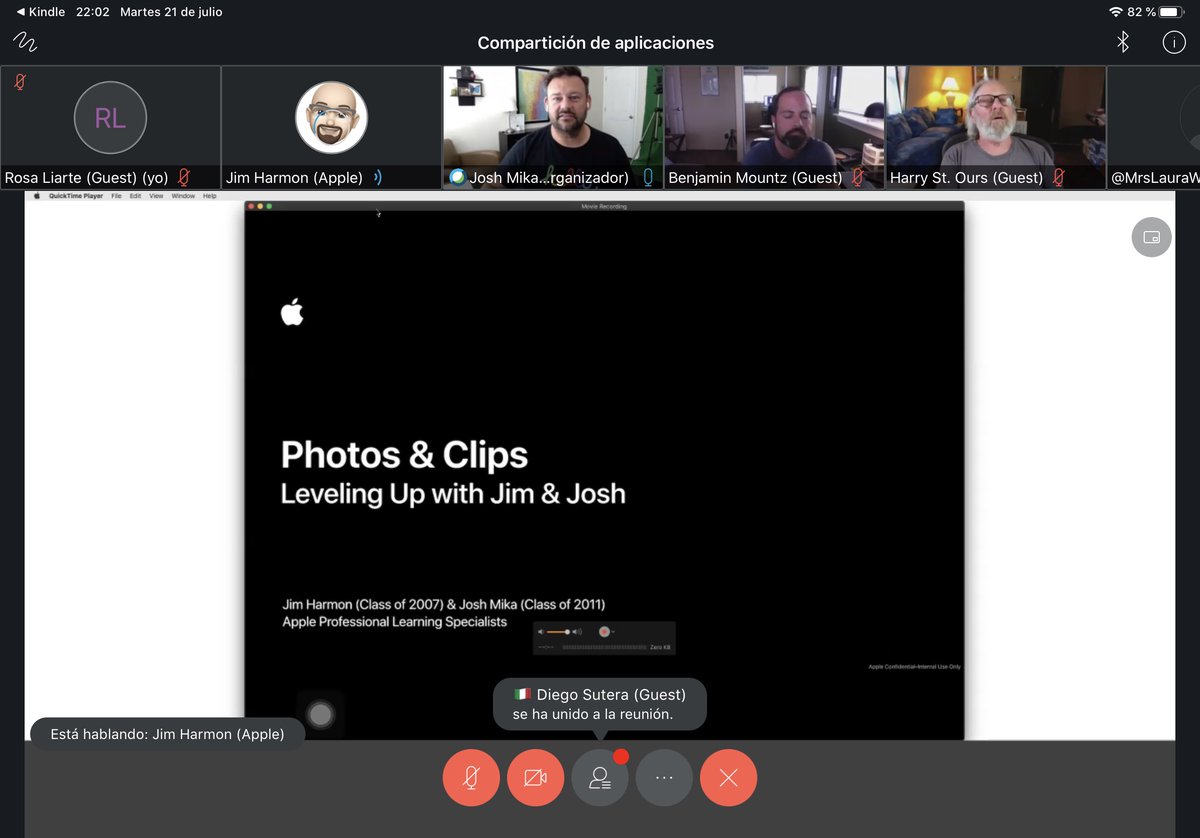This screenshot has height=838, width=1200.
Task: Click the 'Zero KB' recording size label
Action: [x=661, y=648]
